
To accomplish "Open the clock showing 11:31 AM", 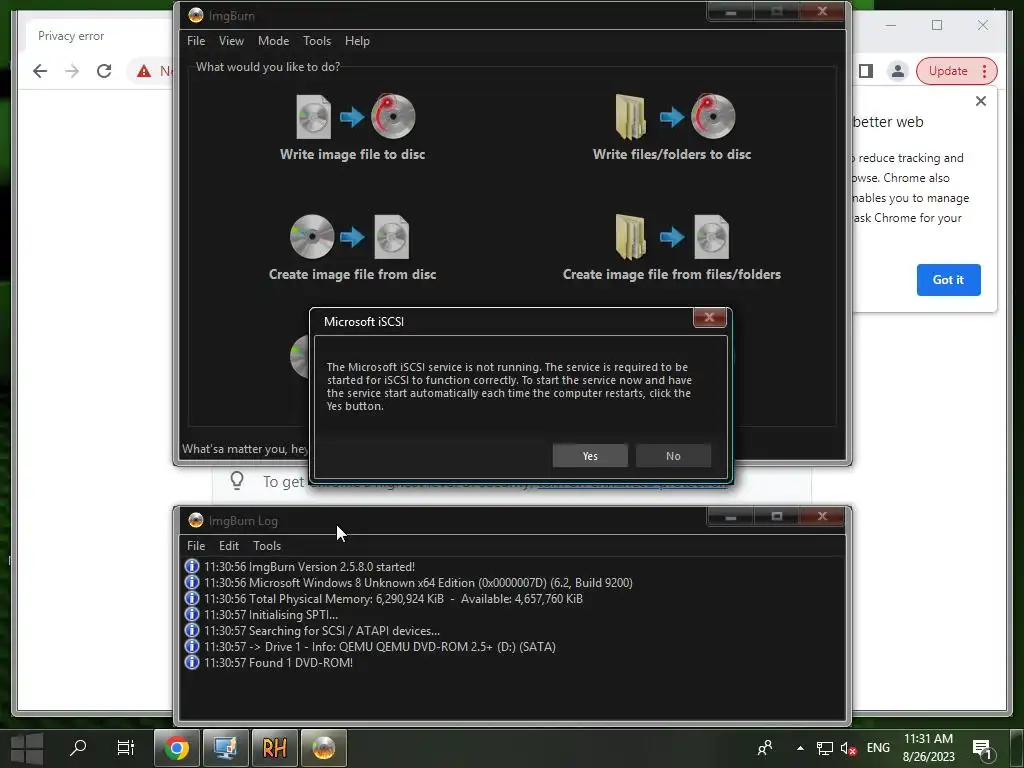I will 928,748.
